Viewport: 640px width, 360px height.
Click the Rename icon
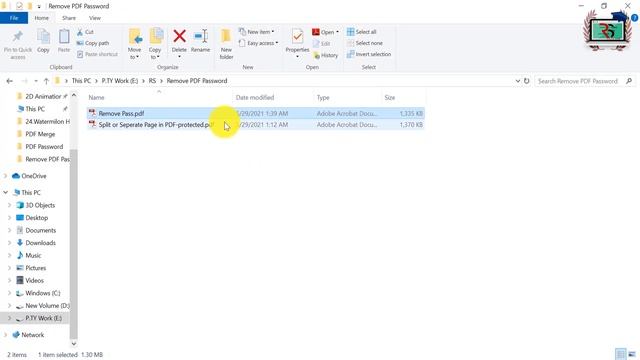[x=200, y=36]
